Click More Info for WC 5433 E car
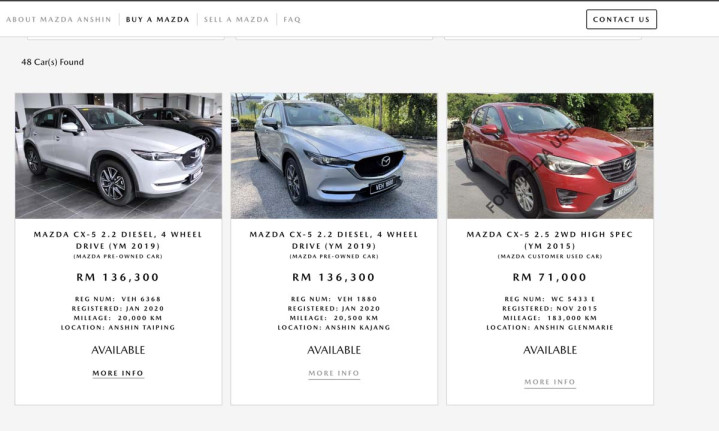 (550, 382)
